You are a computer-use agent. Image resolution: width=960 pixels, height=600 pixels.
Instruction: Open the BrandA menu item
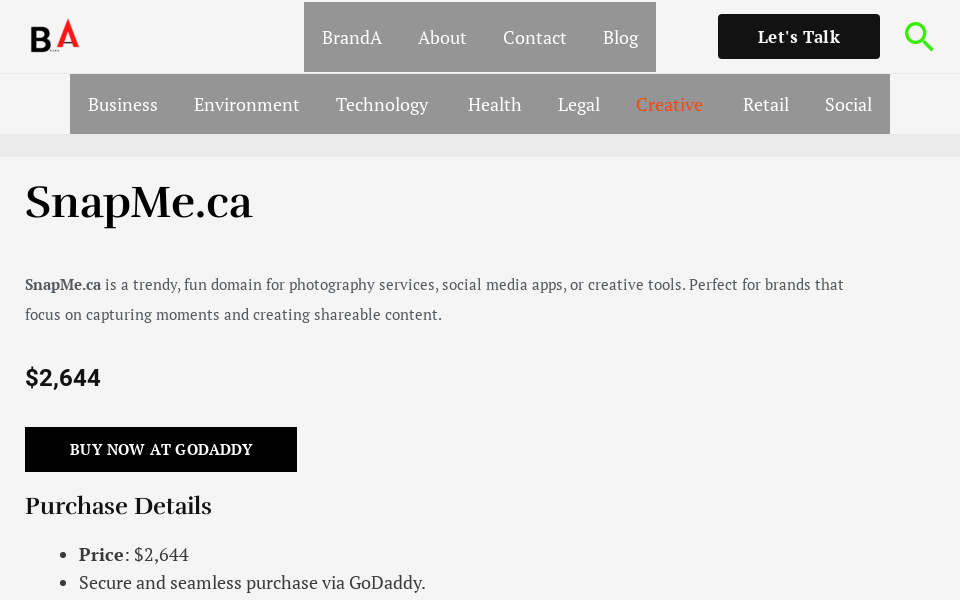(351, 37)
